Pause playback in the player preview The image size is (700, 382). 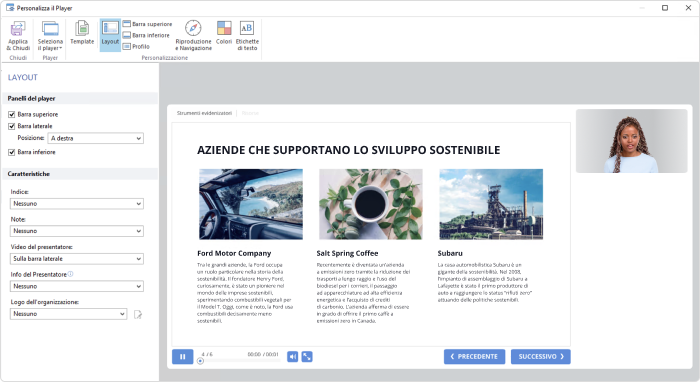[x=183, y=357]
